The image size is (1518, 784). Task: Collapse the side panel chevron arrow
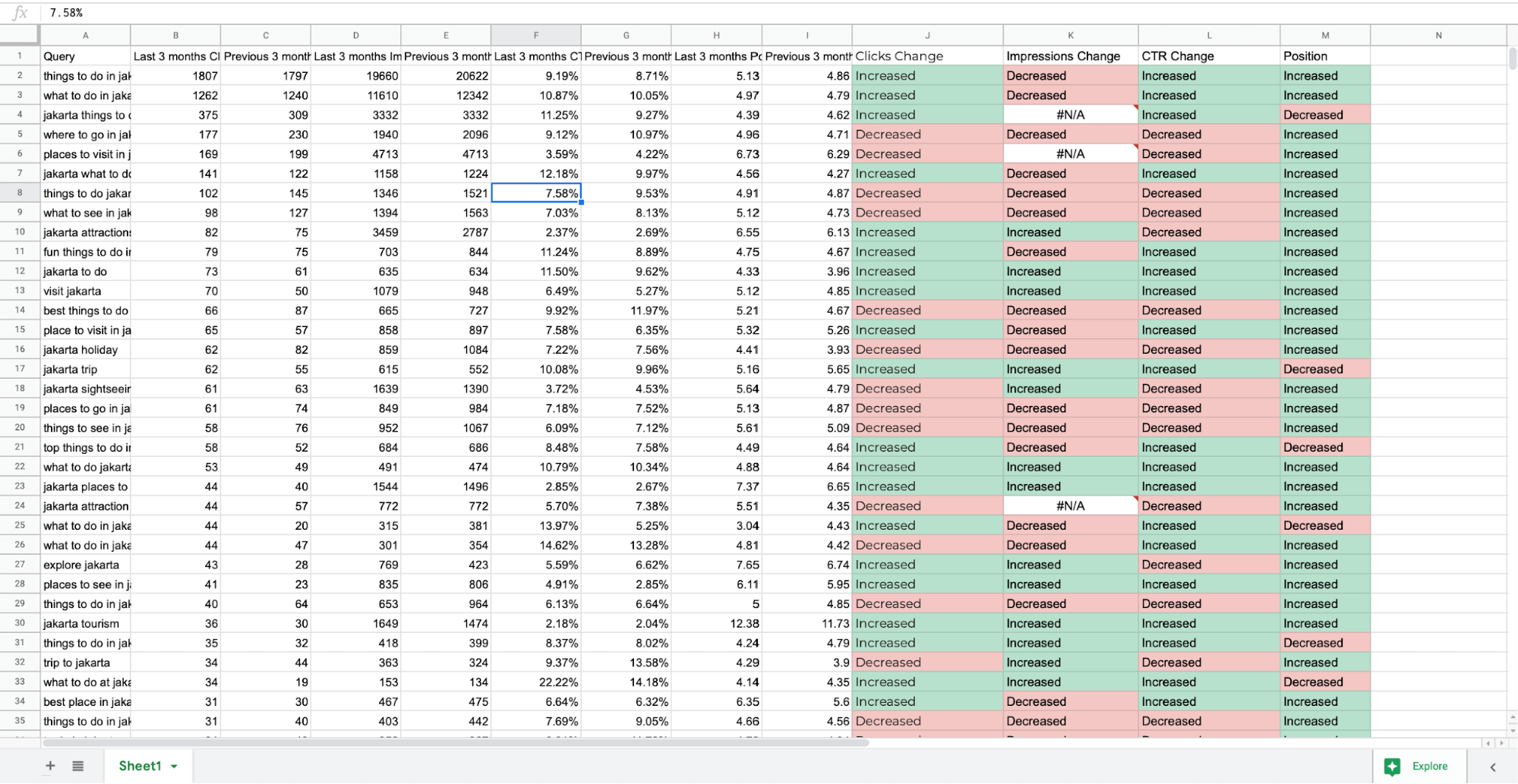(1493, 767)
